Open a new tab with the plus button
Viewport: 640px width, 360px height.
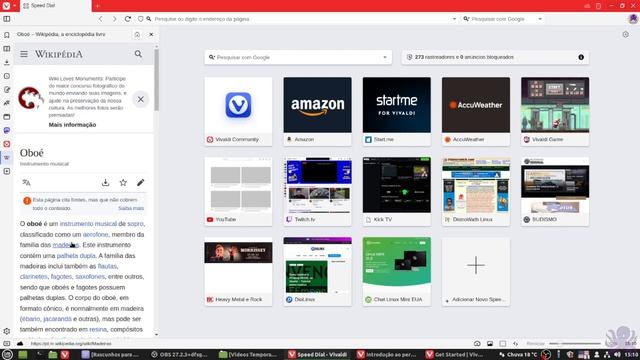pos(97,6)
